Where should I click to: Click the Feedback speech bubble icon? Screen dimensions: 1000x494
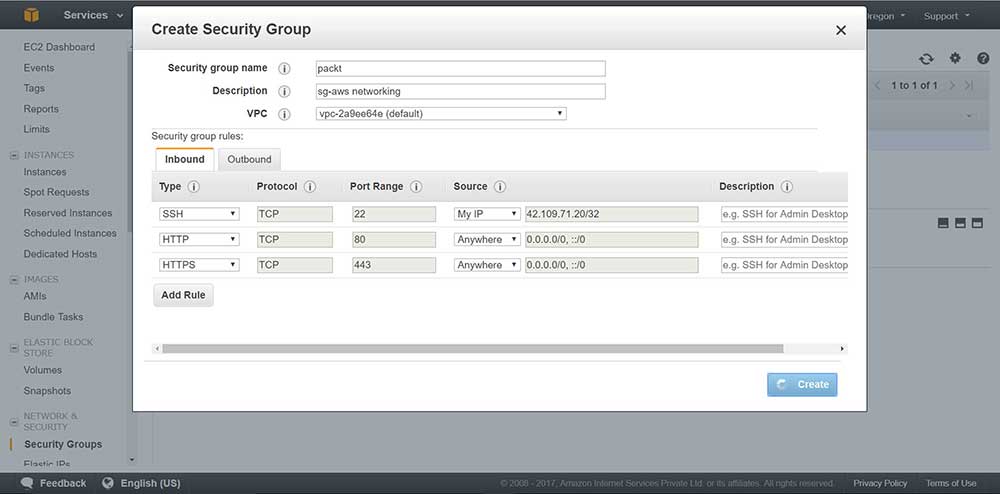[27, 483]
